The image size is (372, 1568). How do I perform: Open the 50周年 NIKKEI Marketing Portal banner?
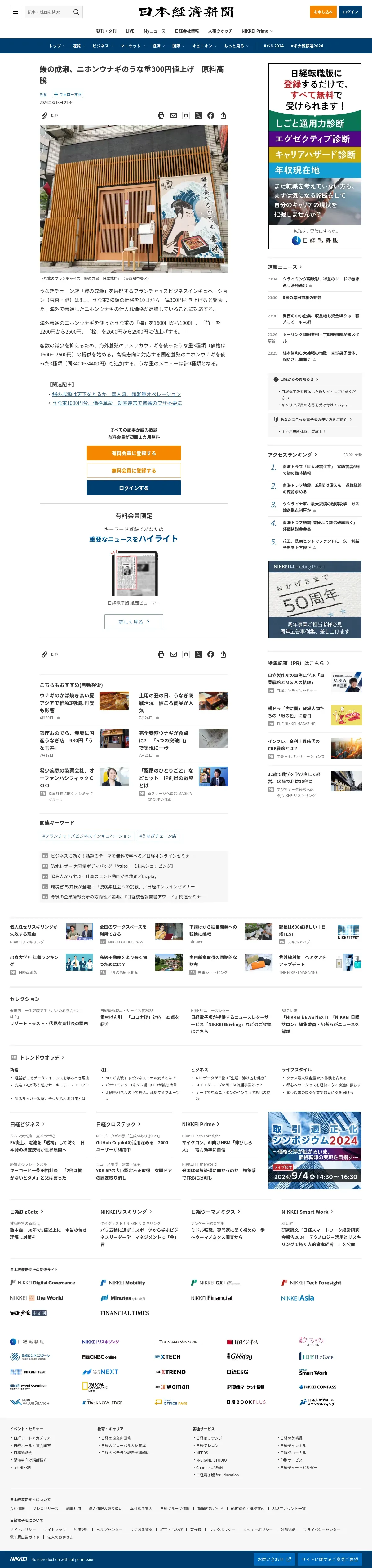click(315, 599)
